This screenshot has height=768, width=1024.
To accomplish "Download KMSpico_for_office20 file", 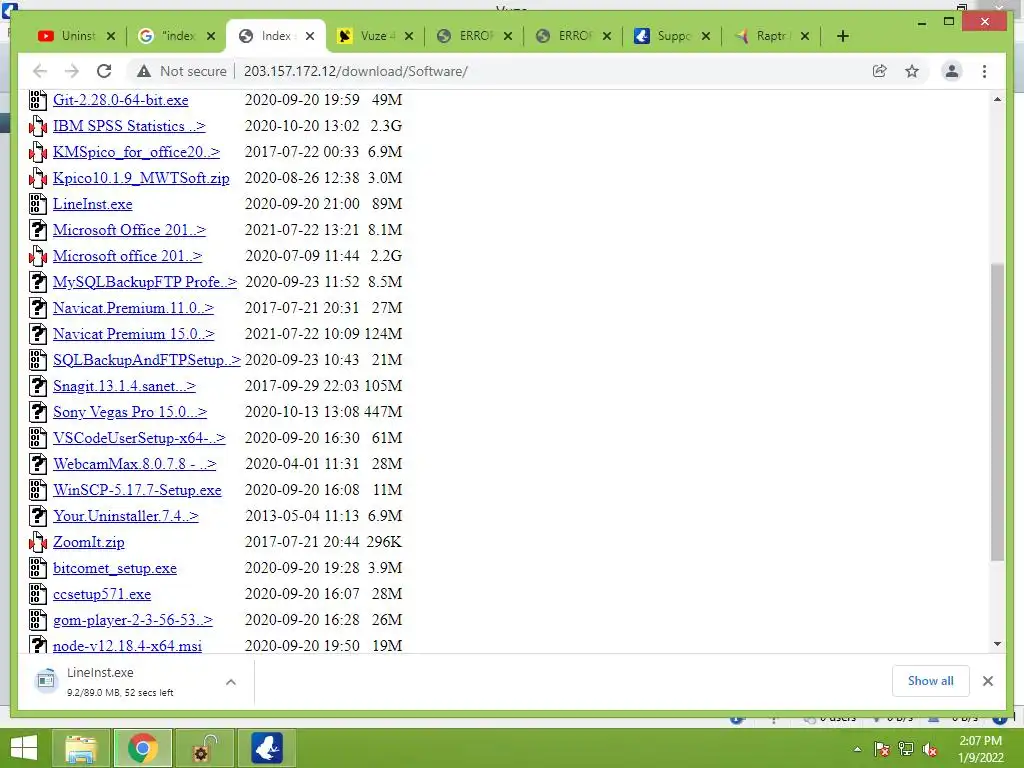I will click(x=136, y=152).
